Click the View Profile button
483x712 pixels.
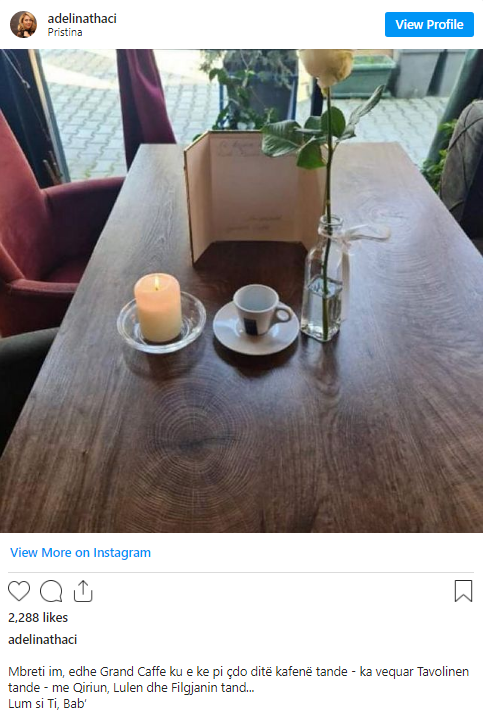pyautogui.click(x=429, y=25)
